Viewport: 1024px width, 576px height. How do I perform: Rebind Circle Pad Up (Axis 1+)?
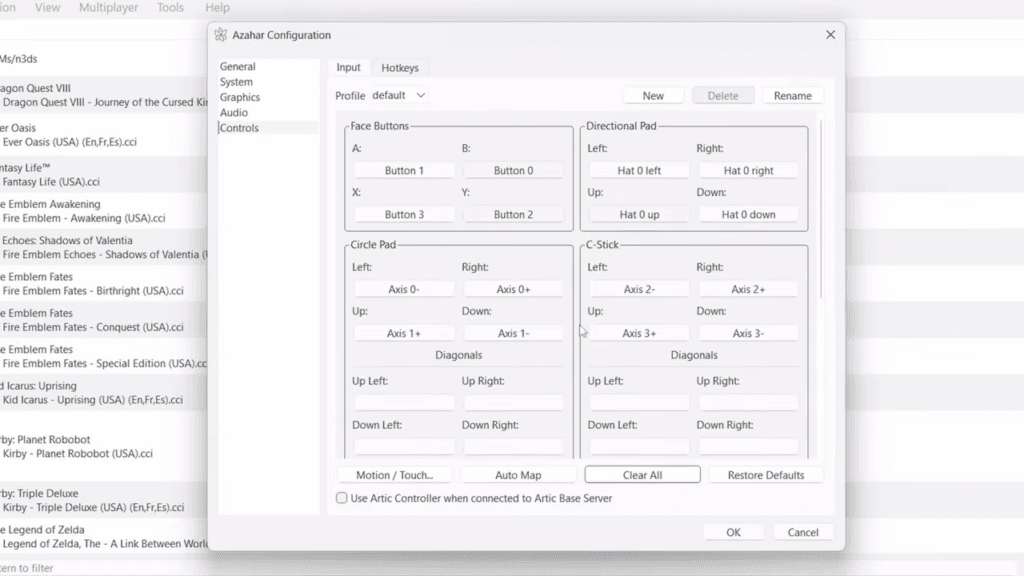(x=404, y=333)
